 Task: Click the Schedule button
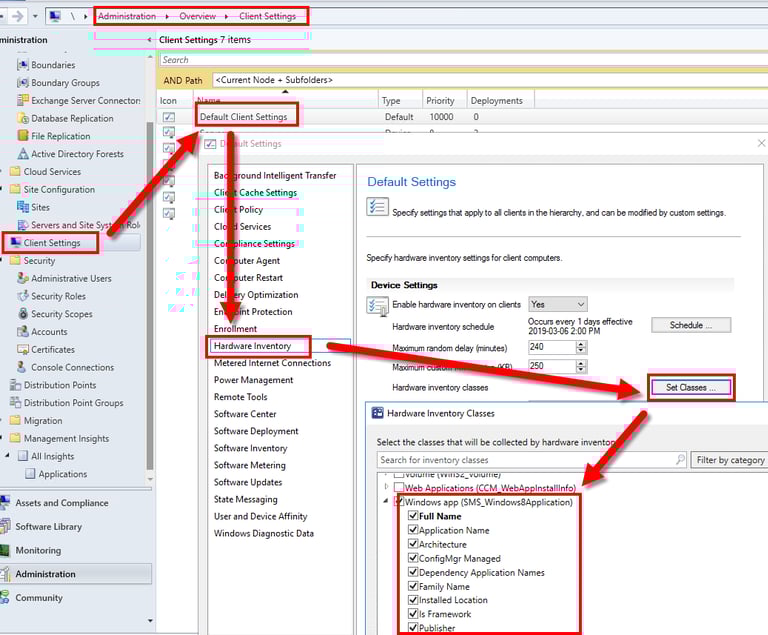tap(691, 325)
